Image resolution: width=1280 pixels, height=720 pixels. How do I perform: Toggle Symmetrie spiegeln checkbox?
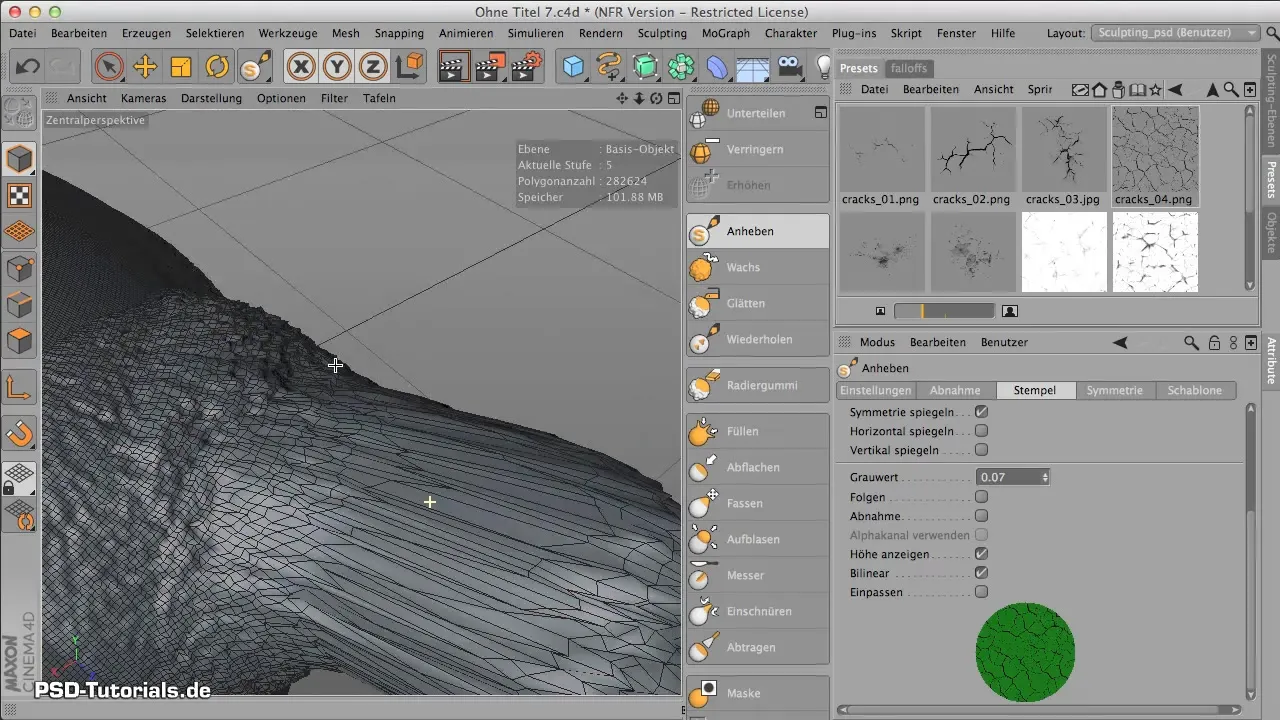point(981,412)
